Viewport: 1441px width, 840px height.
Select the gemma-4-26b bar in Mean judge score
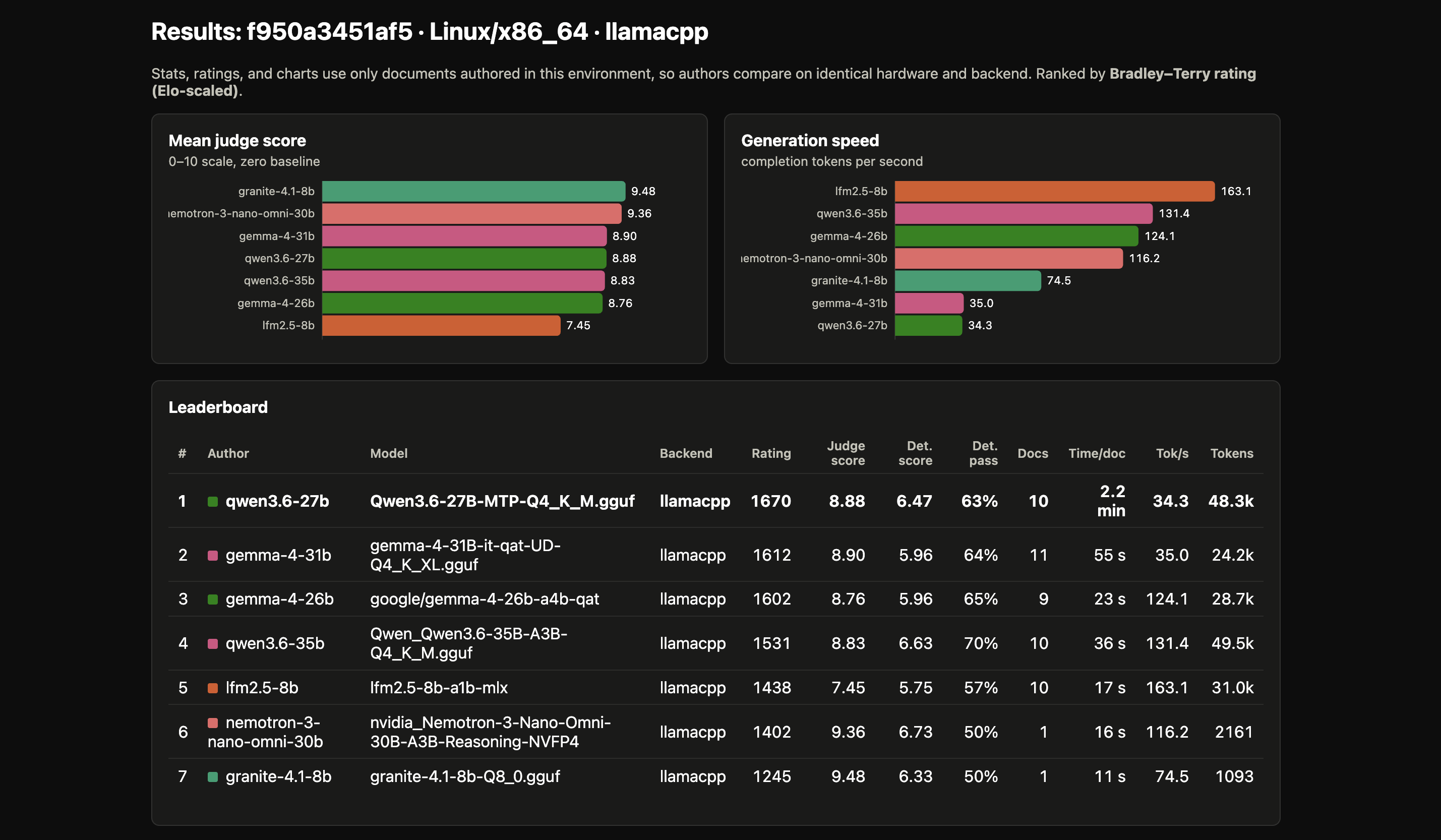[462, 303]
